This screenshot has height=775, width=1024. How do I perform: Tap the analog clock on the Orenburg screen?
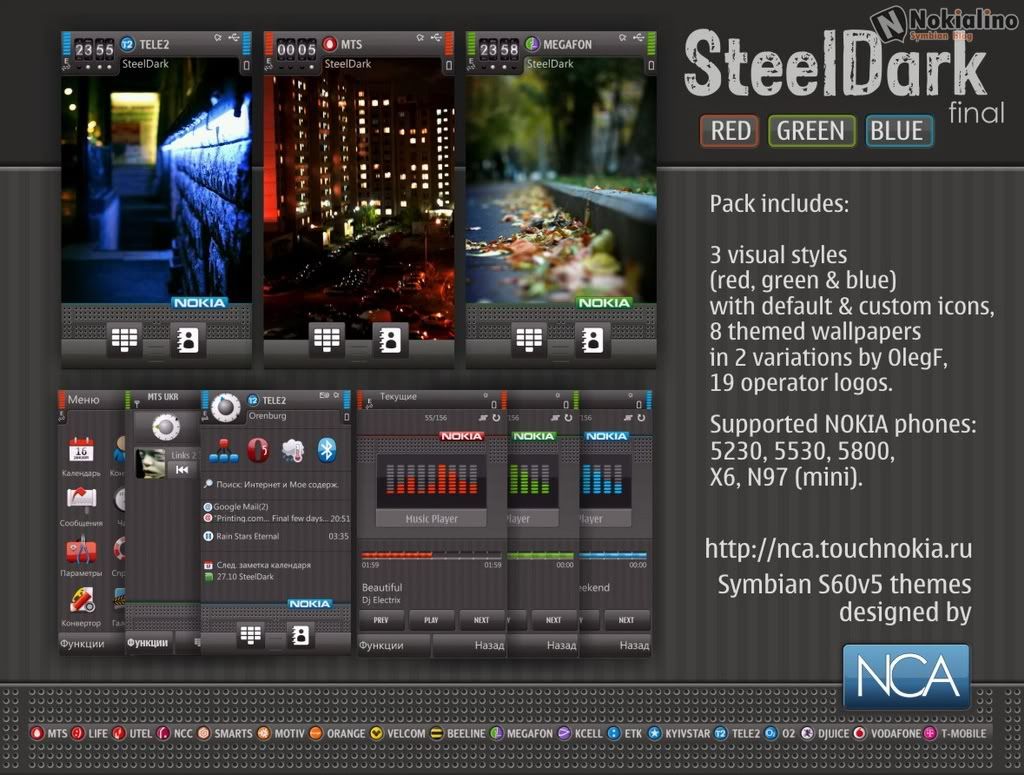(226, 407)
